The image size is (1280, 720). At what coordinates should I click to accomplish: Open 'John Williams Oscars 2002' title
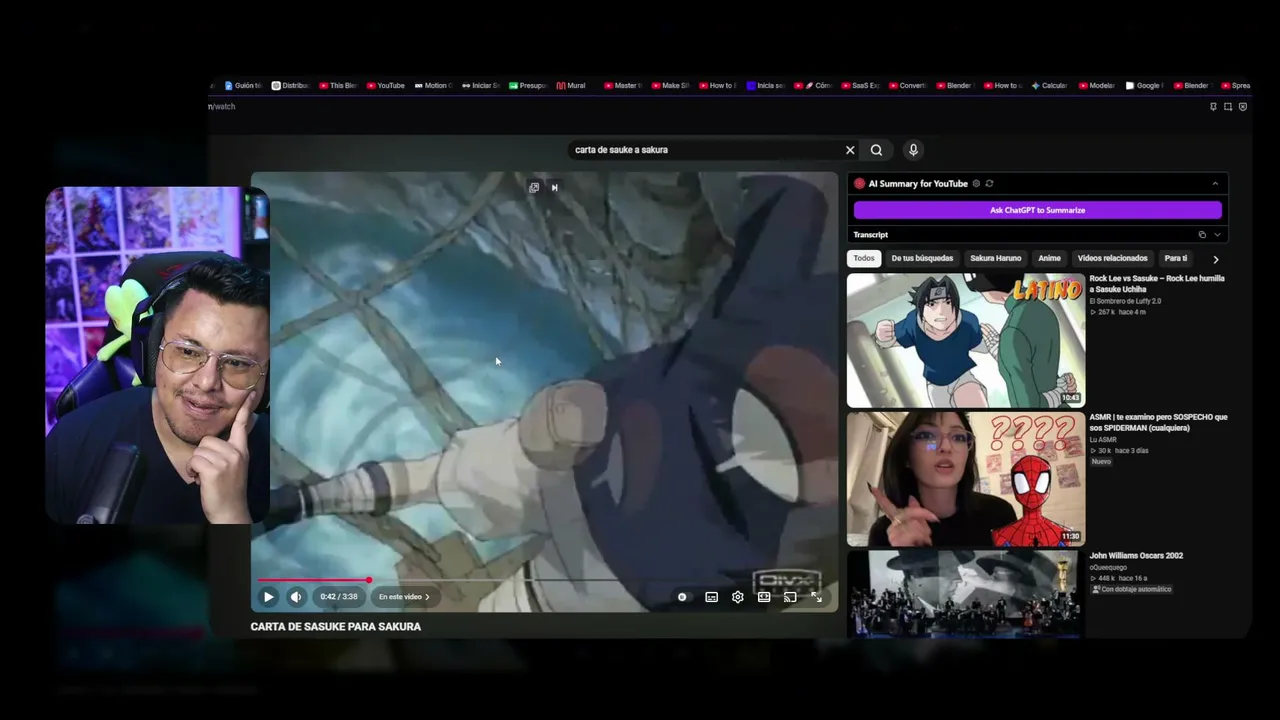tap(1136, 556)
